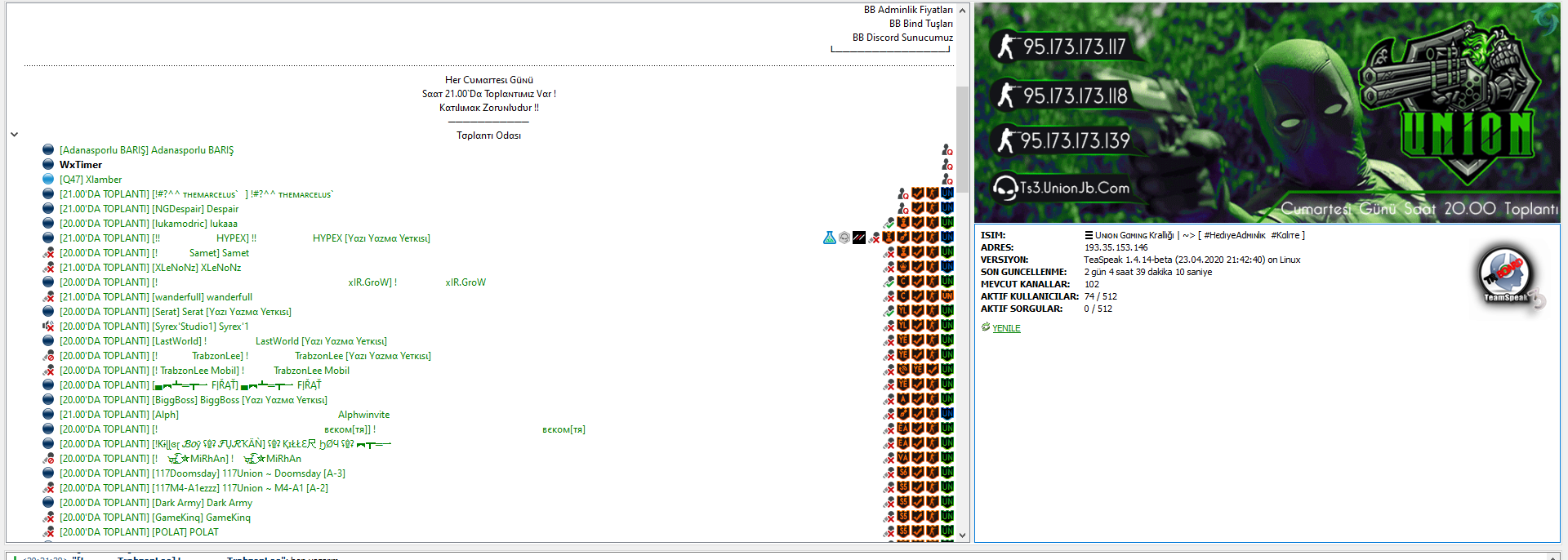Click the query-client icon in WxTimer's row
The image size is (1568, 560).
pyautogui.click(x=947, y=164)
